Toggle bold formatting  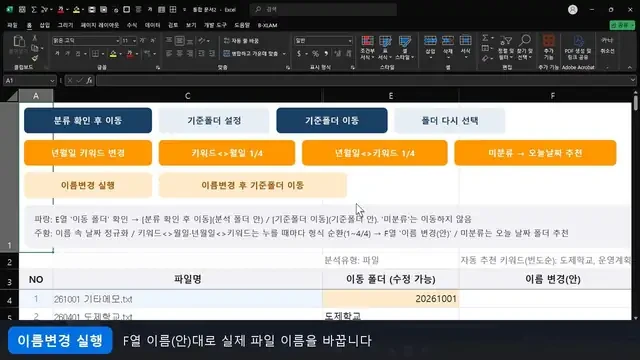(x=57, y=54)
